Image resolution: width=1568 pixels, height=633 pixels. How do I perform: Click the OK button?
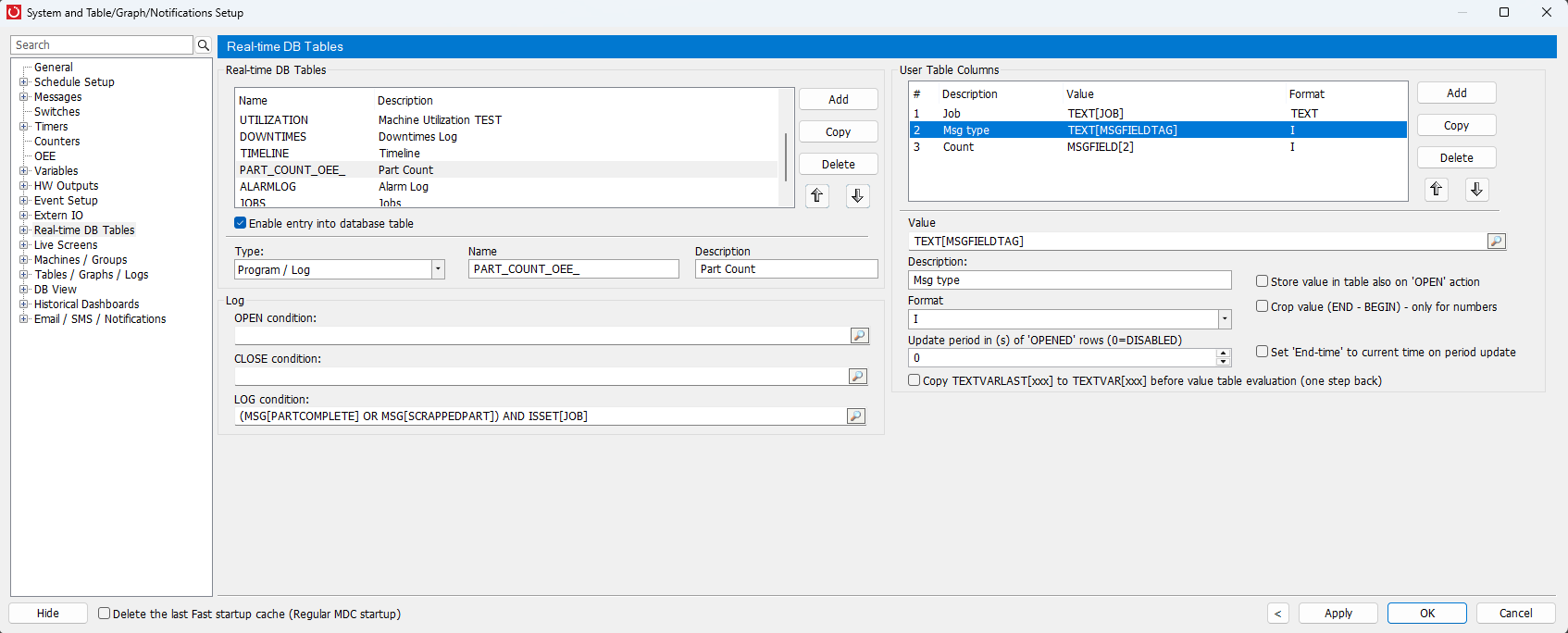1427,614
